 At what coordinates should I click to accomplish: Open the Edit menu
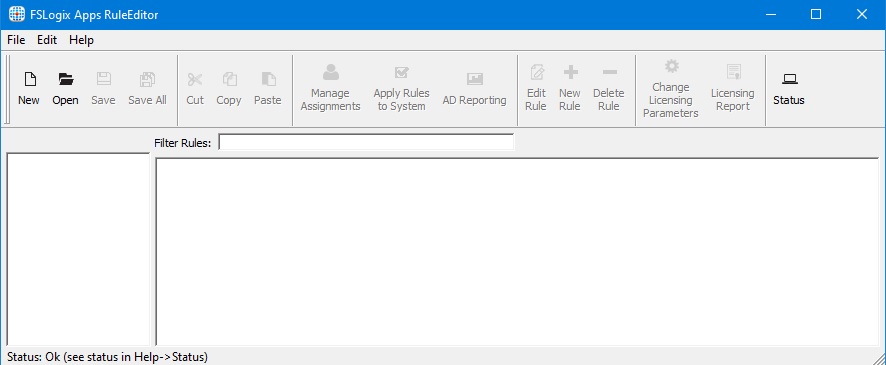[x=47, y=40]
